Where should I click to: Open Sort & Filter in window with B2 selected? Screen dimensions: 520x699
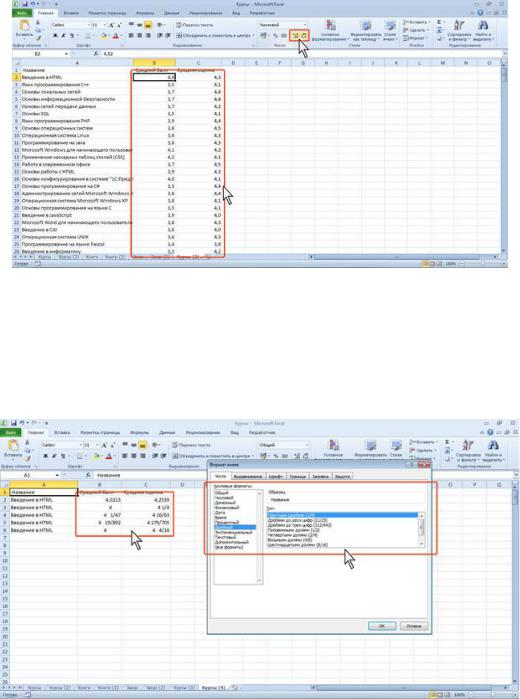458,30
